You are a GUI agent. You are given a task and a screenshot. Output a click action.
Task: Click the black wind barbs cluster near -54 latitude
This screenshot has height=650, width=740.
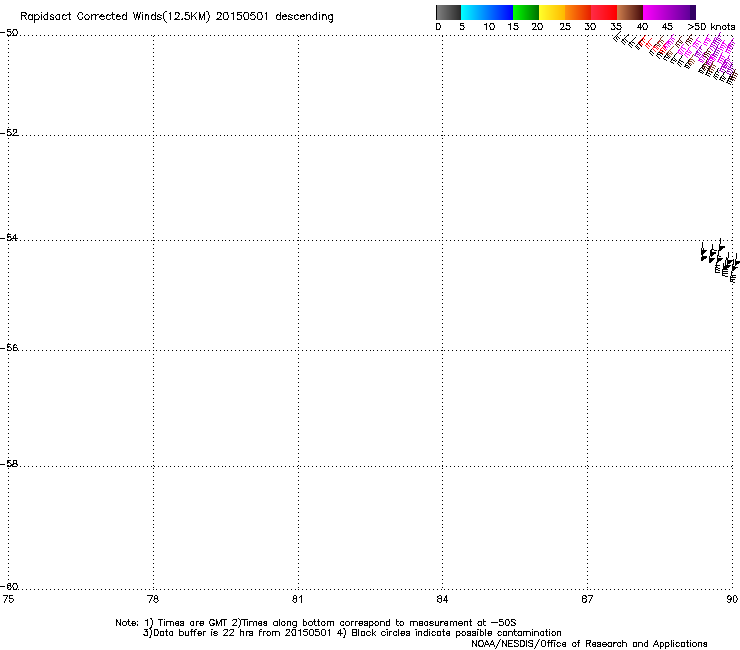click(x=719, y=260)
